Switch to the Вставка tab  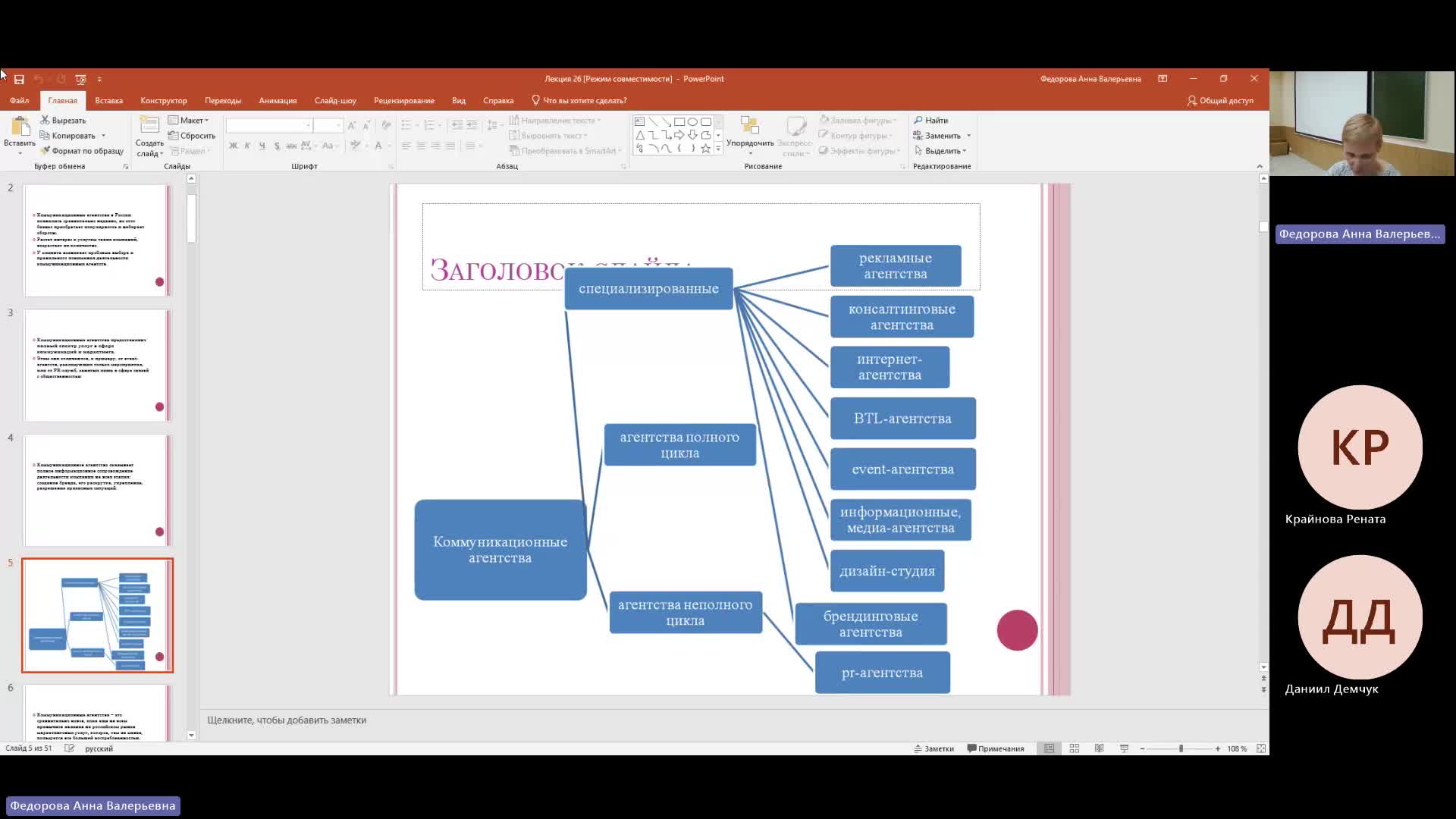[108, 100]
